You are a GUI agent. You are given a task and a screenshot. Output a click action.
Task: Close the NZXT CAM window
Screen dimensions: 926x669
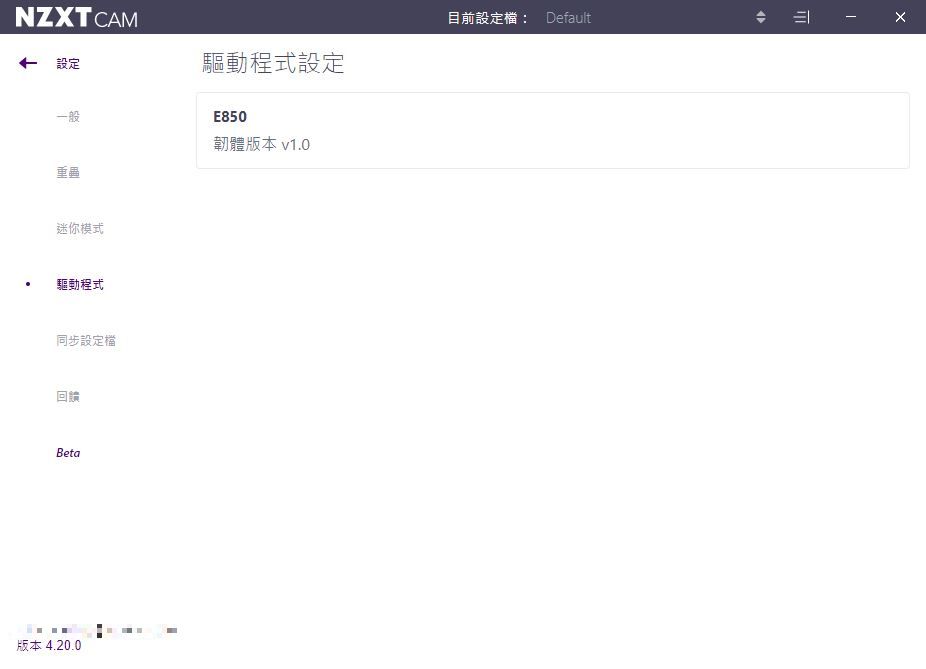pos(900,17)
